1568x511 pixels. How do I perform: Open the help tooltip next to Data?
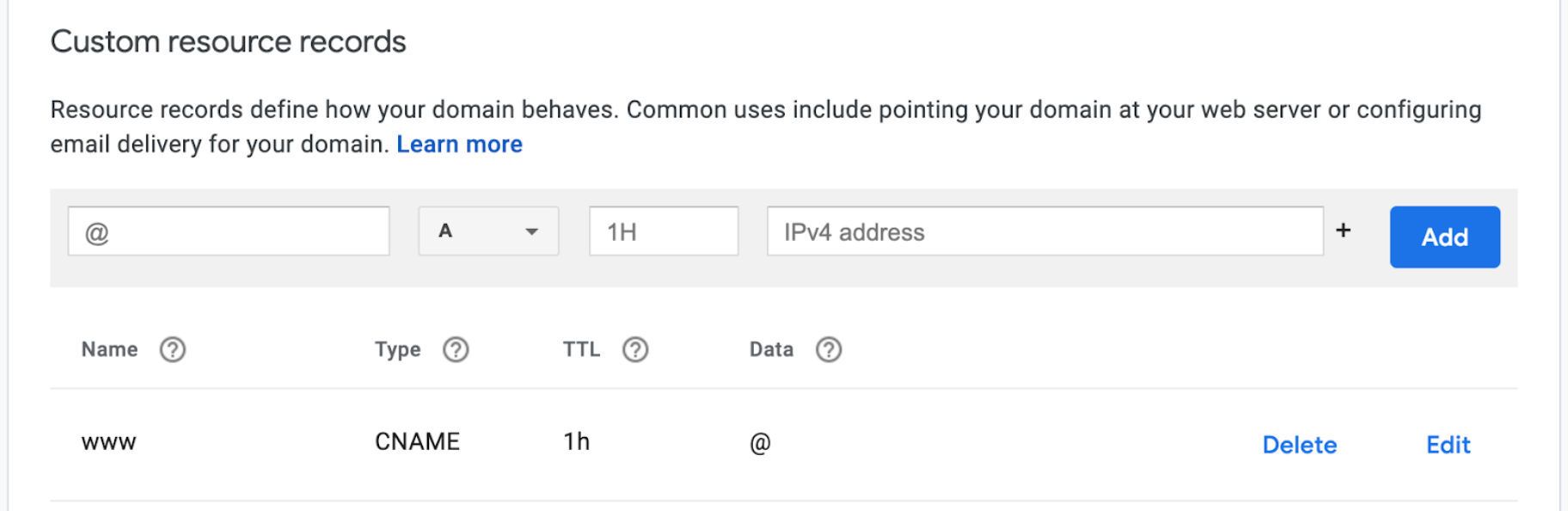828,349
